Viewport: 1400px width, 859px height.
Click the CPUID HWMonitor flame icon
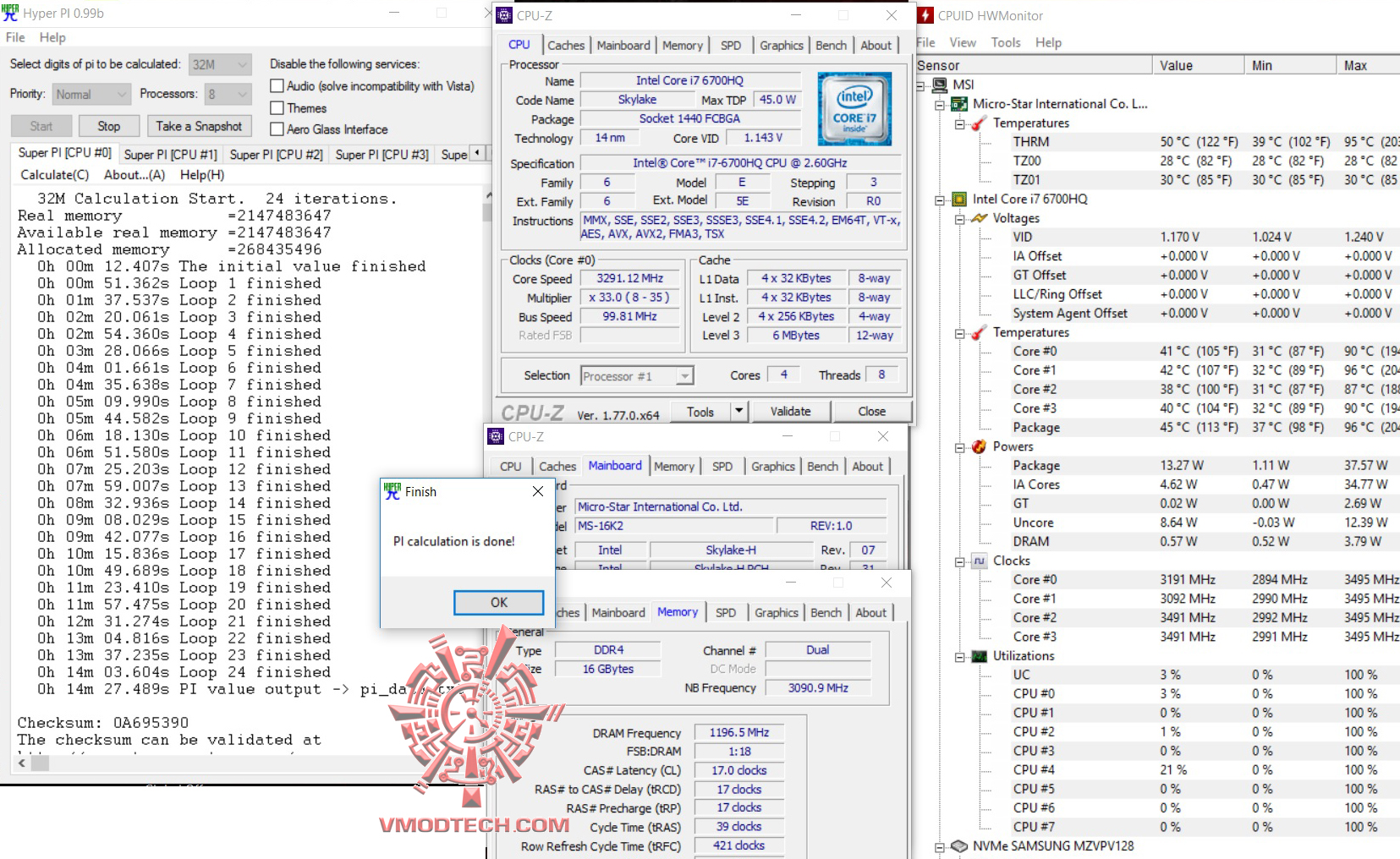[x=925, y=14]
